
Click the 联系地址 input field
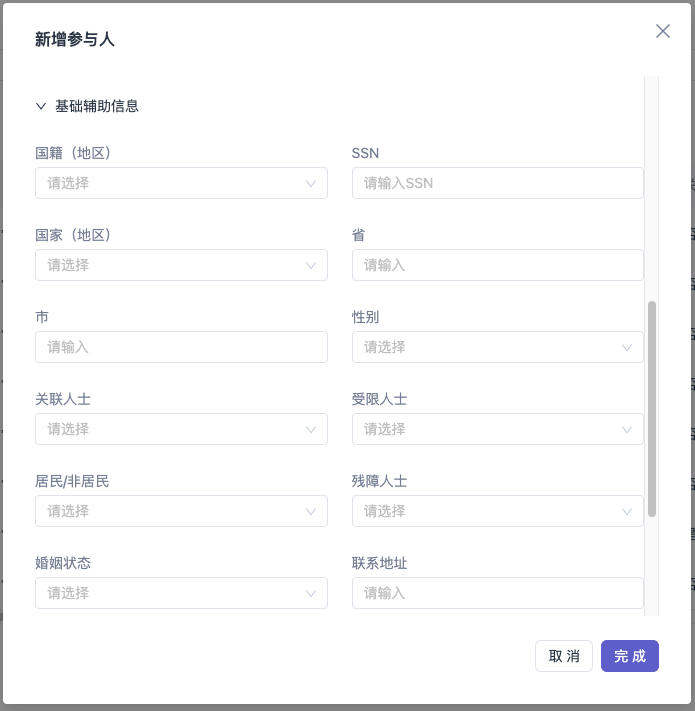pos(498,593)
